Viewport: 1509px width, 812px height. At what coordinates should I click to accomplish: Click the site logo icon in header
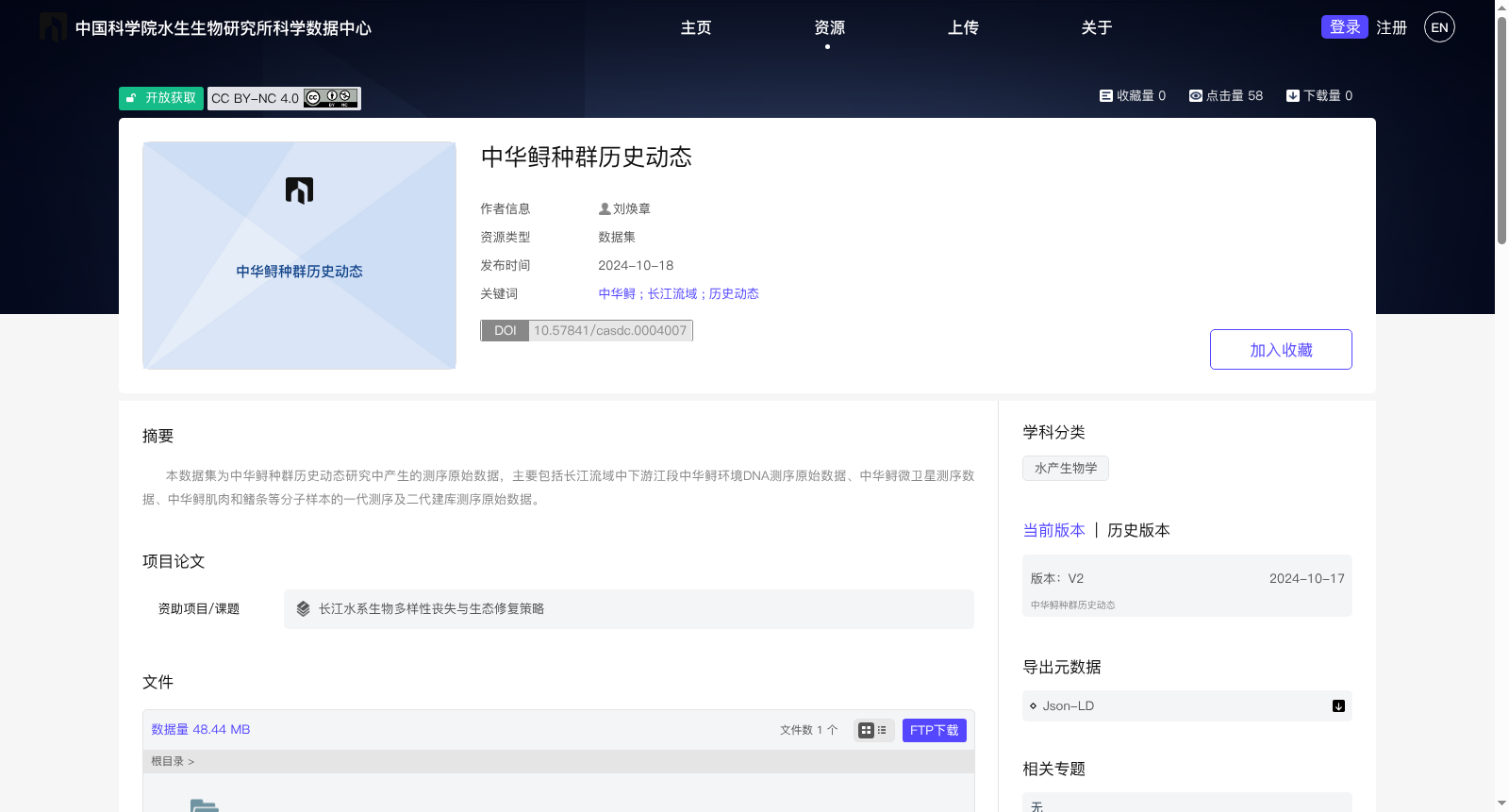[x=53, y=27]
